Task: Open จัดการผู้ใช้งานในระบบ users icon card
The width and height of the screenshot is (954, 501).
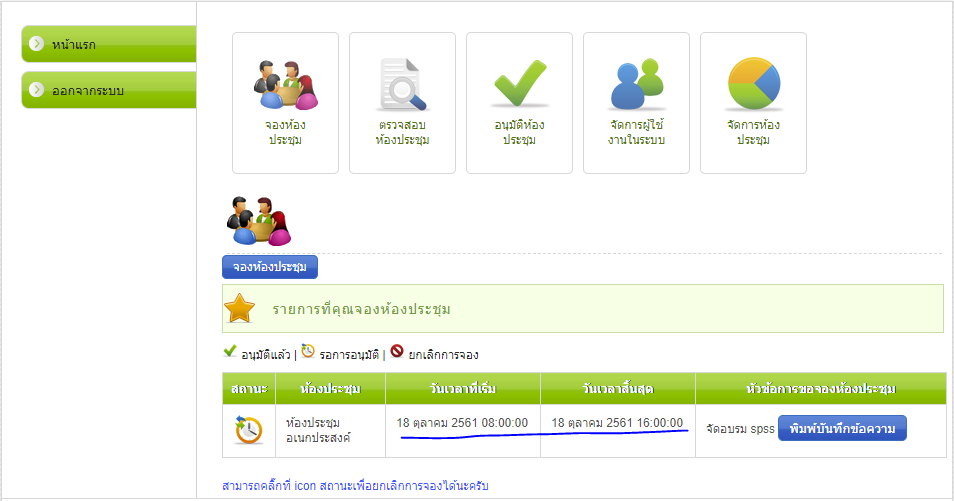Action: click(636, 103)
